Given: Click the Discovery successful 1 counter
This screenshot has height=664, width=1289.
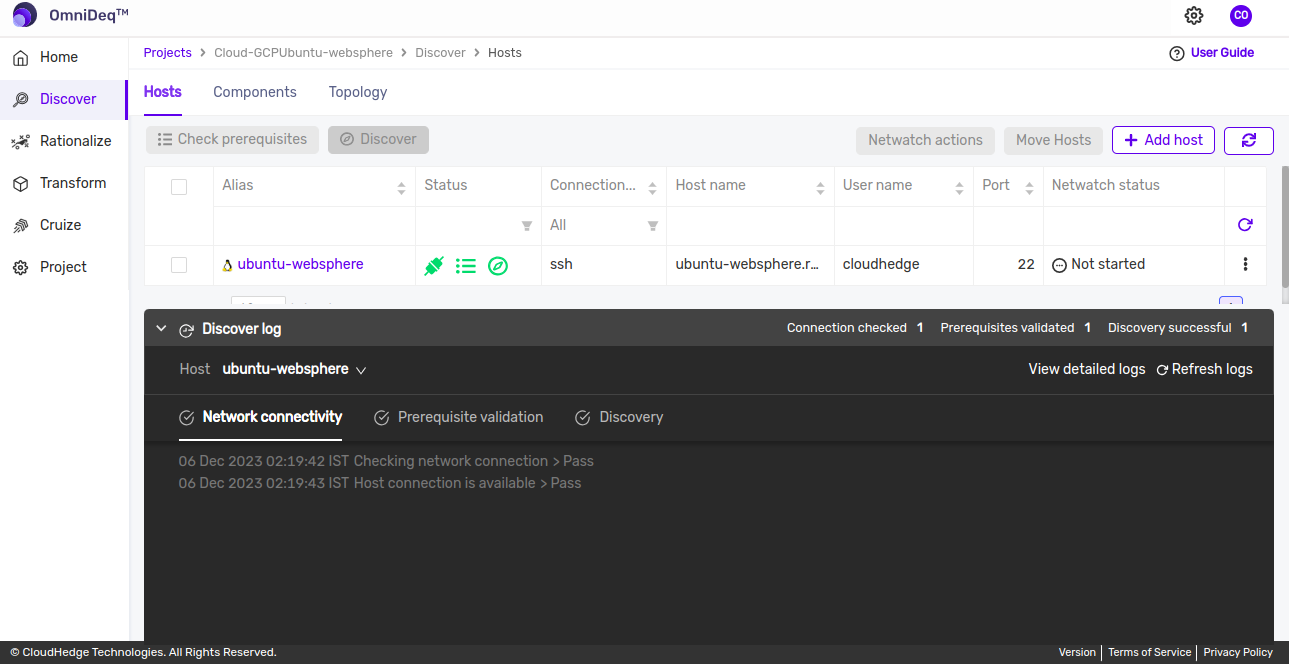Looking at the screenshot, I should pyautogui.click(x=1178, y=329).
